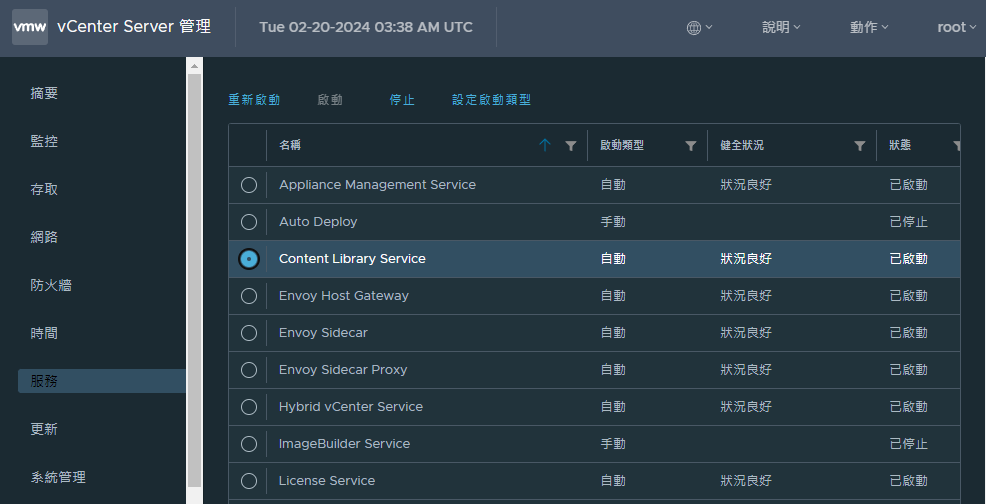Click 狀況良好 in Content Library Service row
The height and width of the screenshot is (504, 986).
tap(746, 259)
